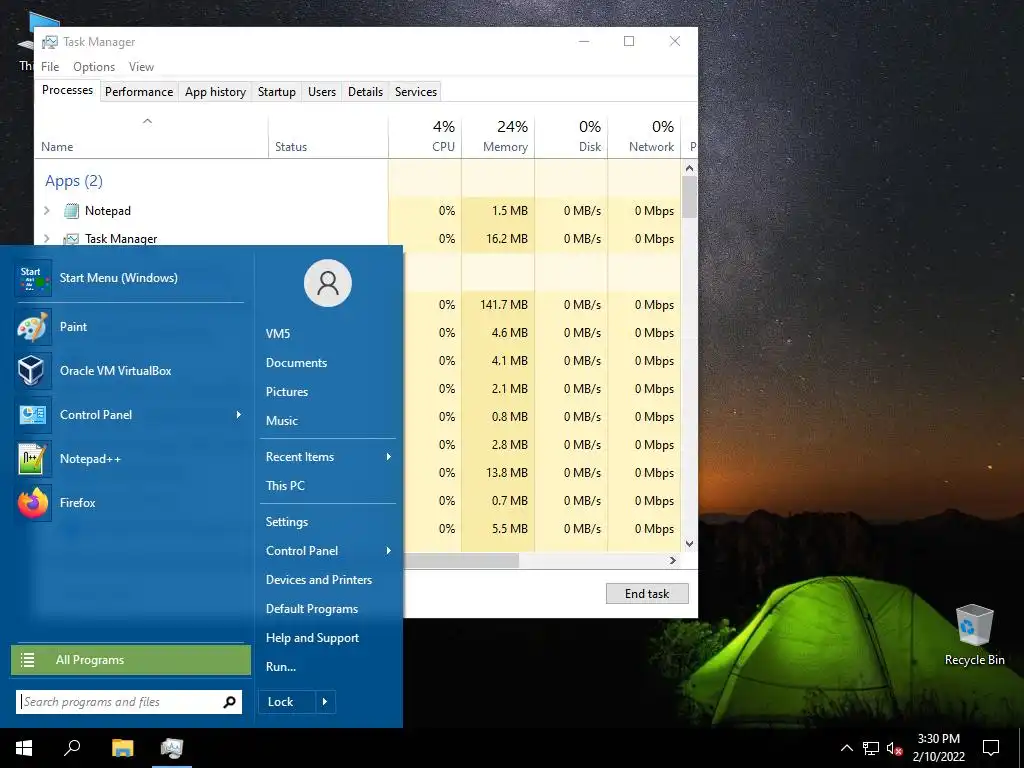Image resolution: width=1024 pixels, height=768 pixels.
Task: Click the scroll down arrow in process list
Action: coord(689,543)
